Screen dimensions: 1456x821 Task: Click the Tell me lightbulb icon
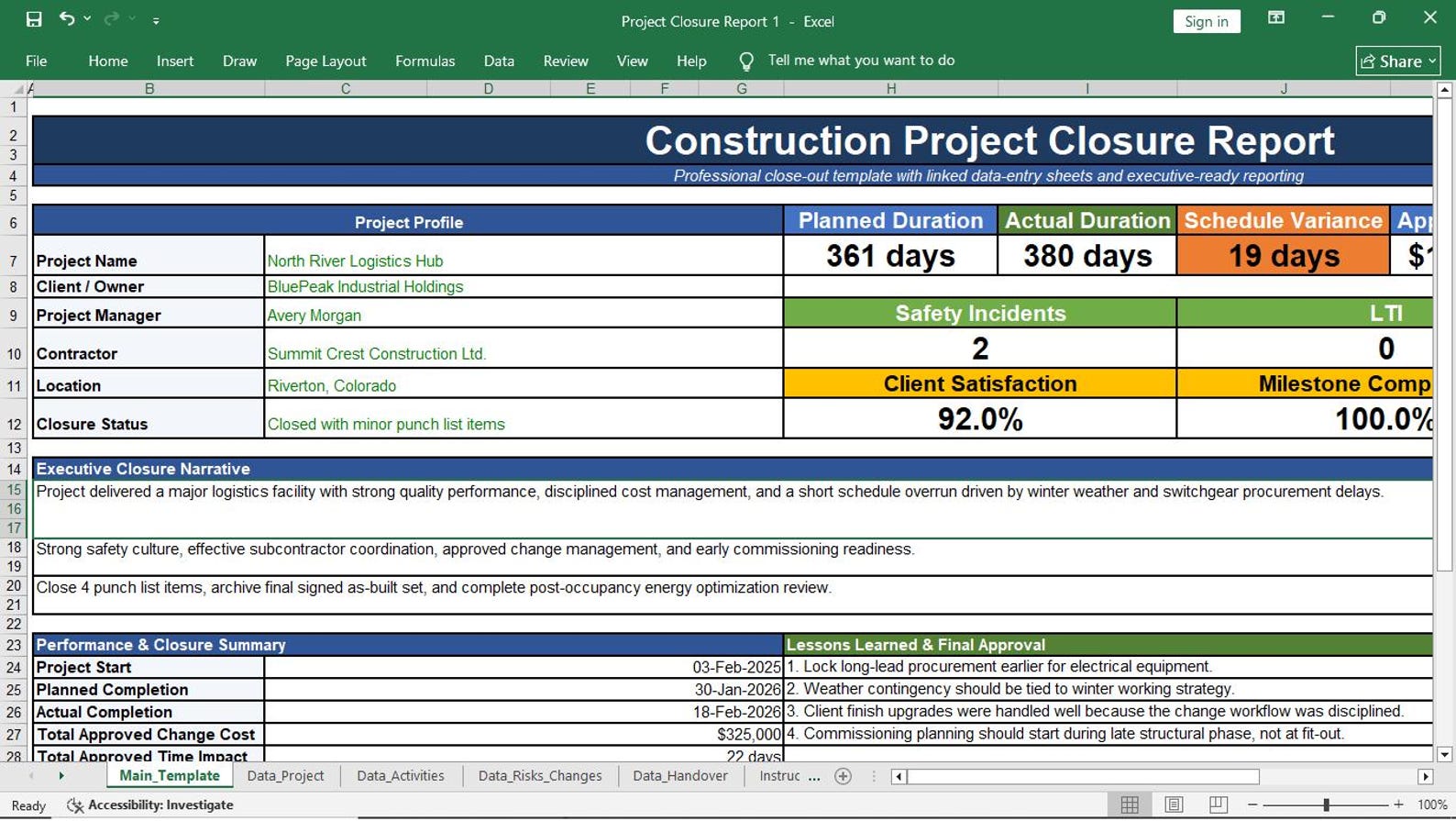(x=746, y=61)
